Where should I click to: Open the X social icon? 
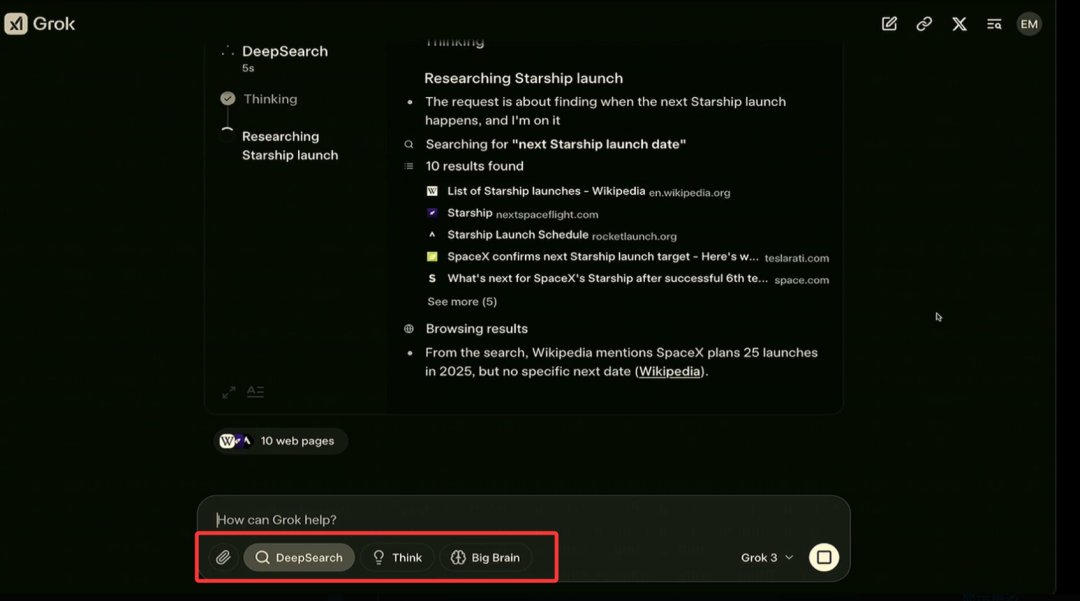[x=959, y=24]
